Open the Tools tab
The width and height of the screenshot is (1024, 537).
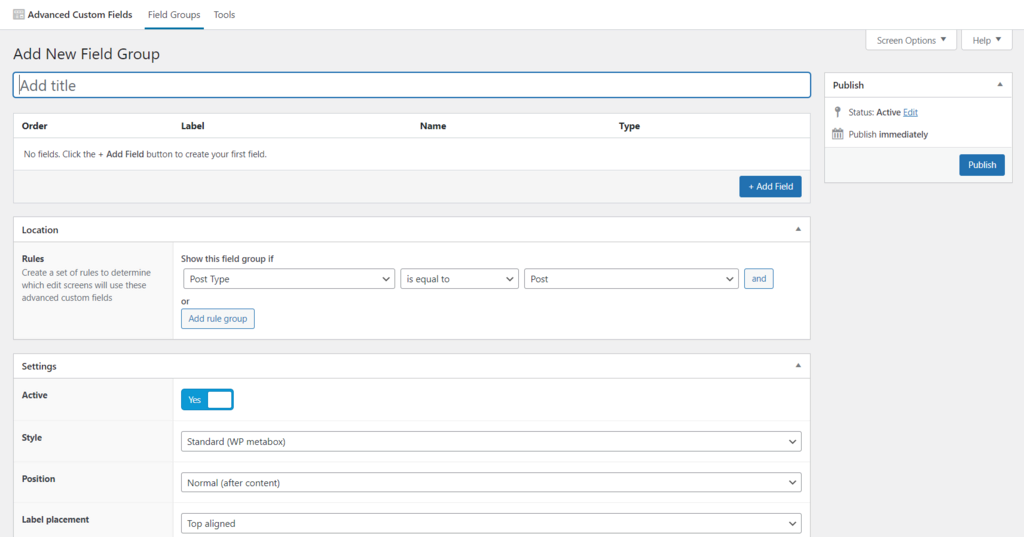(x=224, y=15)
